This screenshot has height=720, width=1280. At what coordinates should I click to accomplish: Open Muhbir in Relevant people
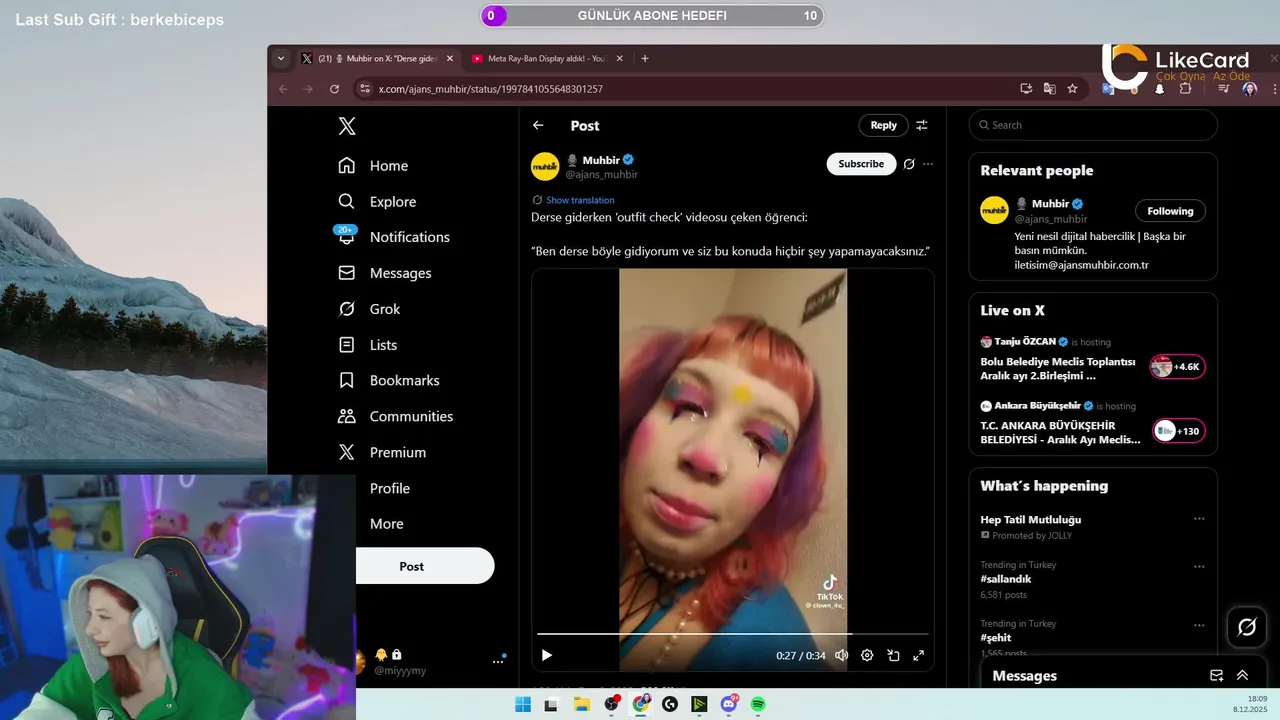coord(1050,204)
